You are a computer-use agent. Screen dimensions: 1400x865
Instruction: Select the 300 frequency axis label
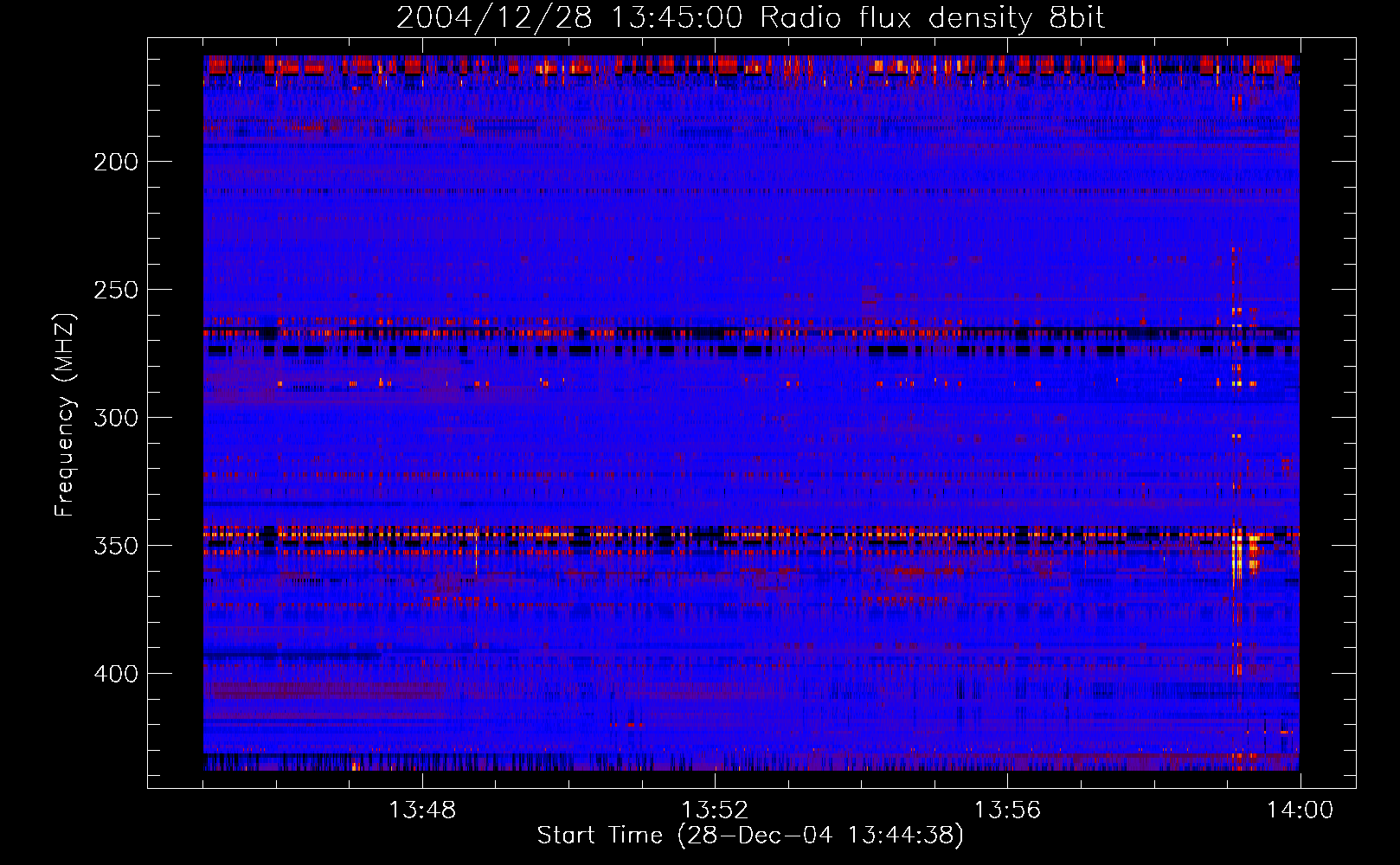tap(116, 418)
